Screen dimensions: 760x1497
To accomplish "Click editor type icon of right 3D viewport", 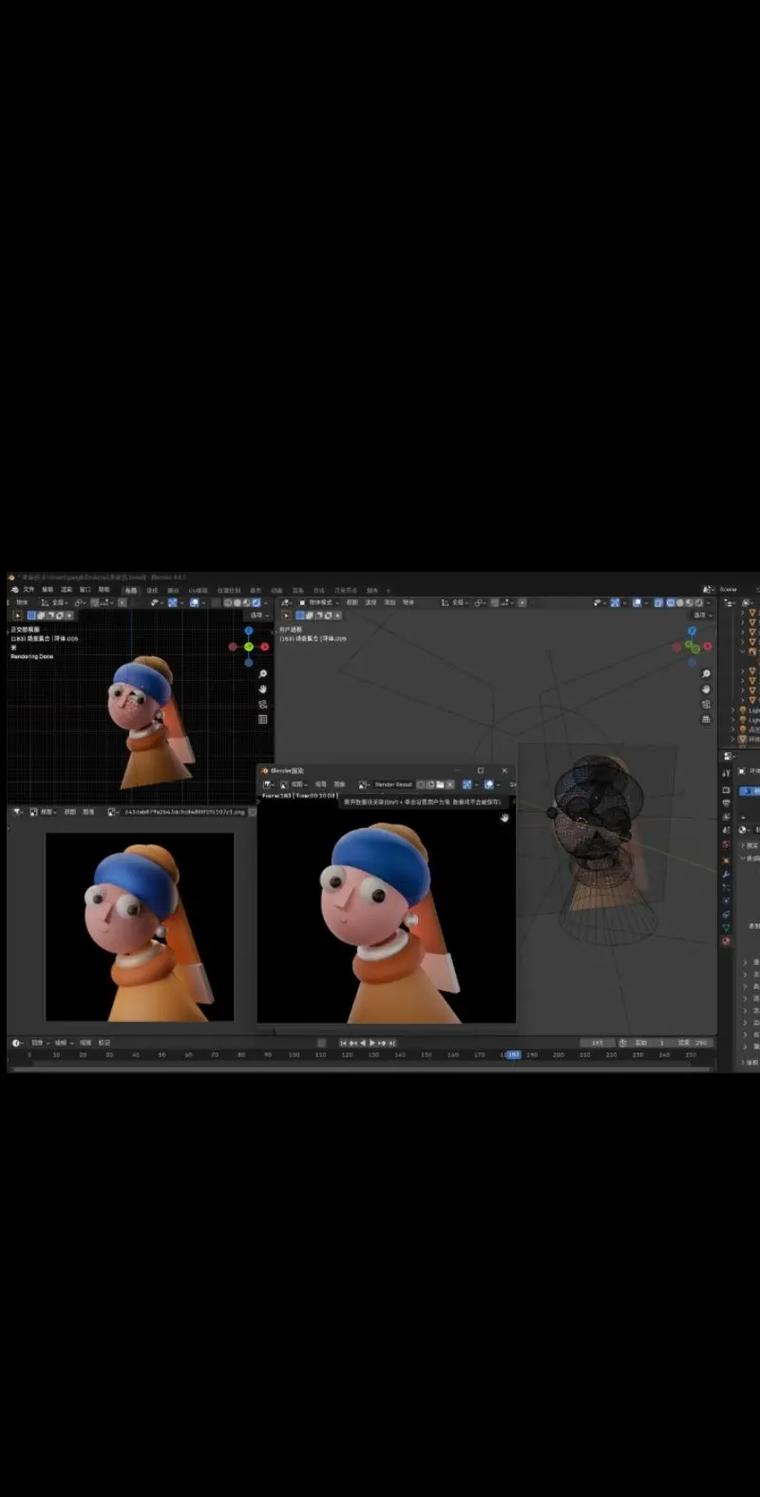I will point(285,602).
